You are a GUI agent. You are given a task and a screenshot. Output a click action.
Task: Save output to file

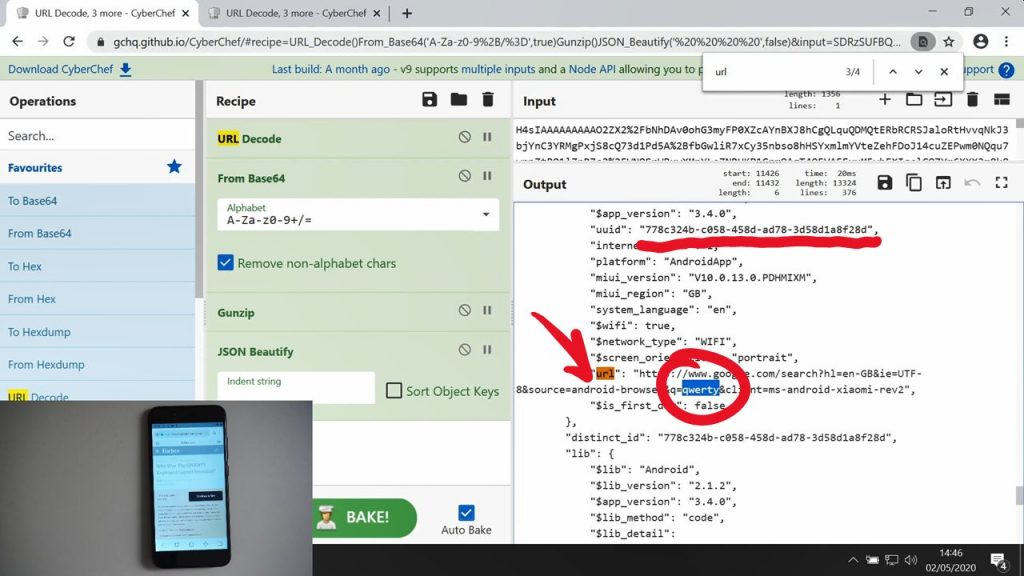[x=884, y=183]
